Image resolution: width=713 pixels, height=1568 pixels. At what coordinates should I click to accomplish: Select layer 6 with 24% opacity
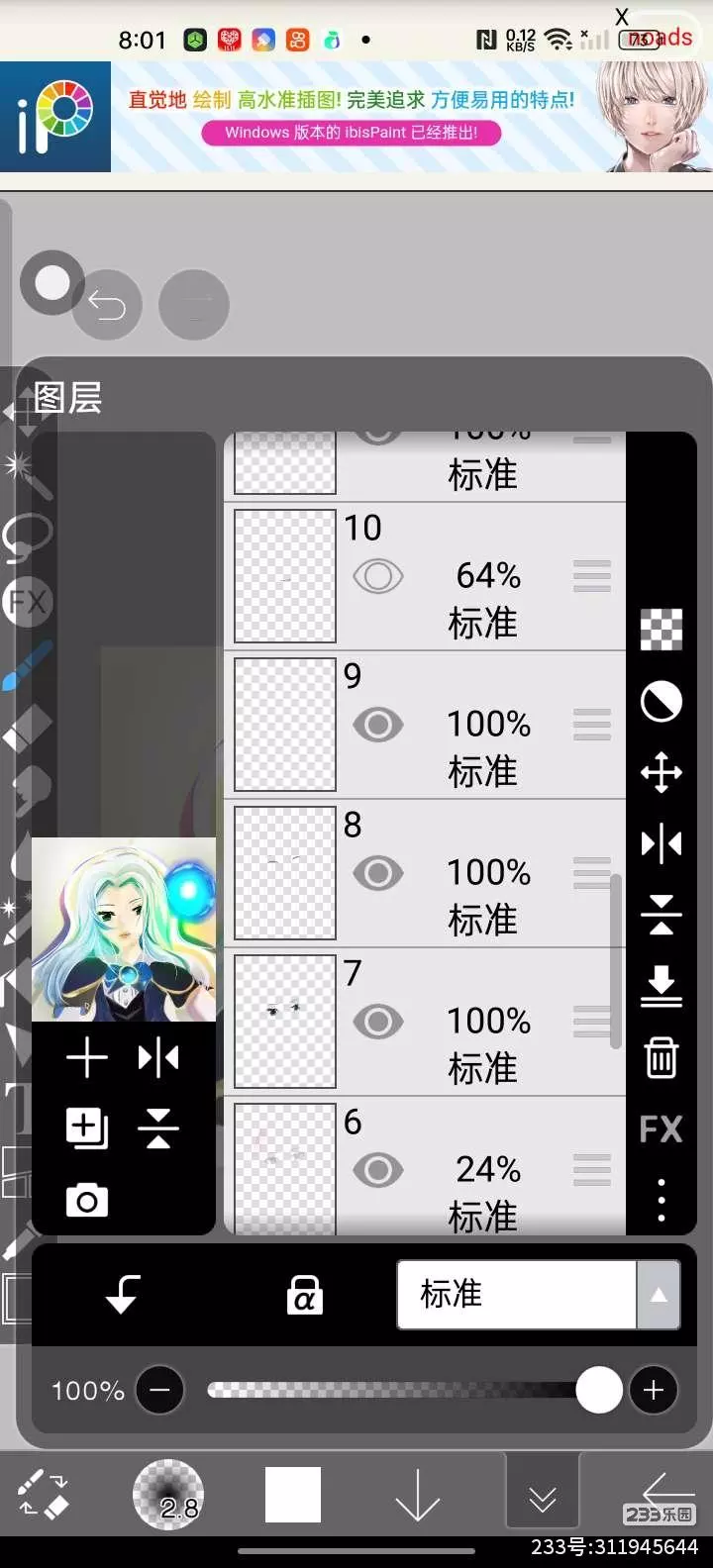tap(426, 1166)
